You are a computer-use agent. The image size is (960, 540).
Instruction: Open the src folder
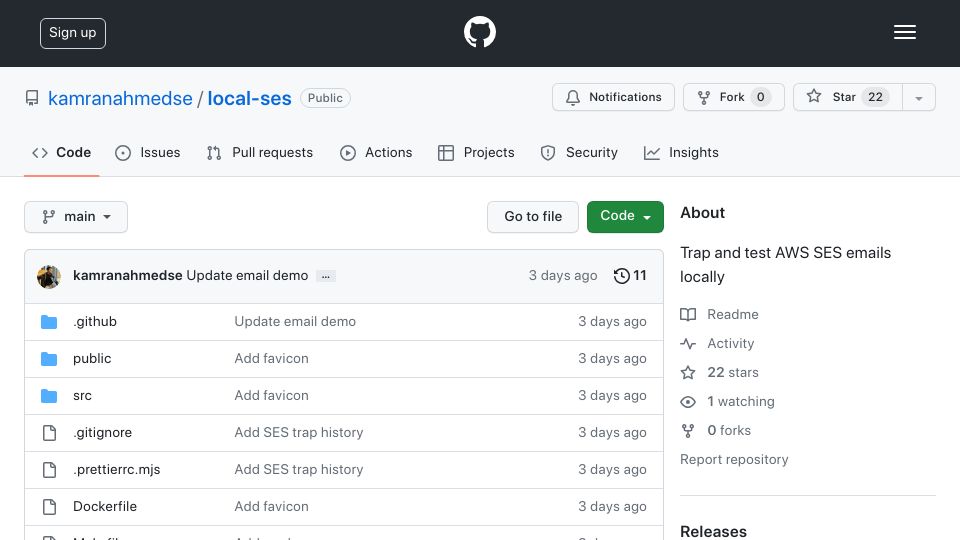tap(82, 396)
